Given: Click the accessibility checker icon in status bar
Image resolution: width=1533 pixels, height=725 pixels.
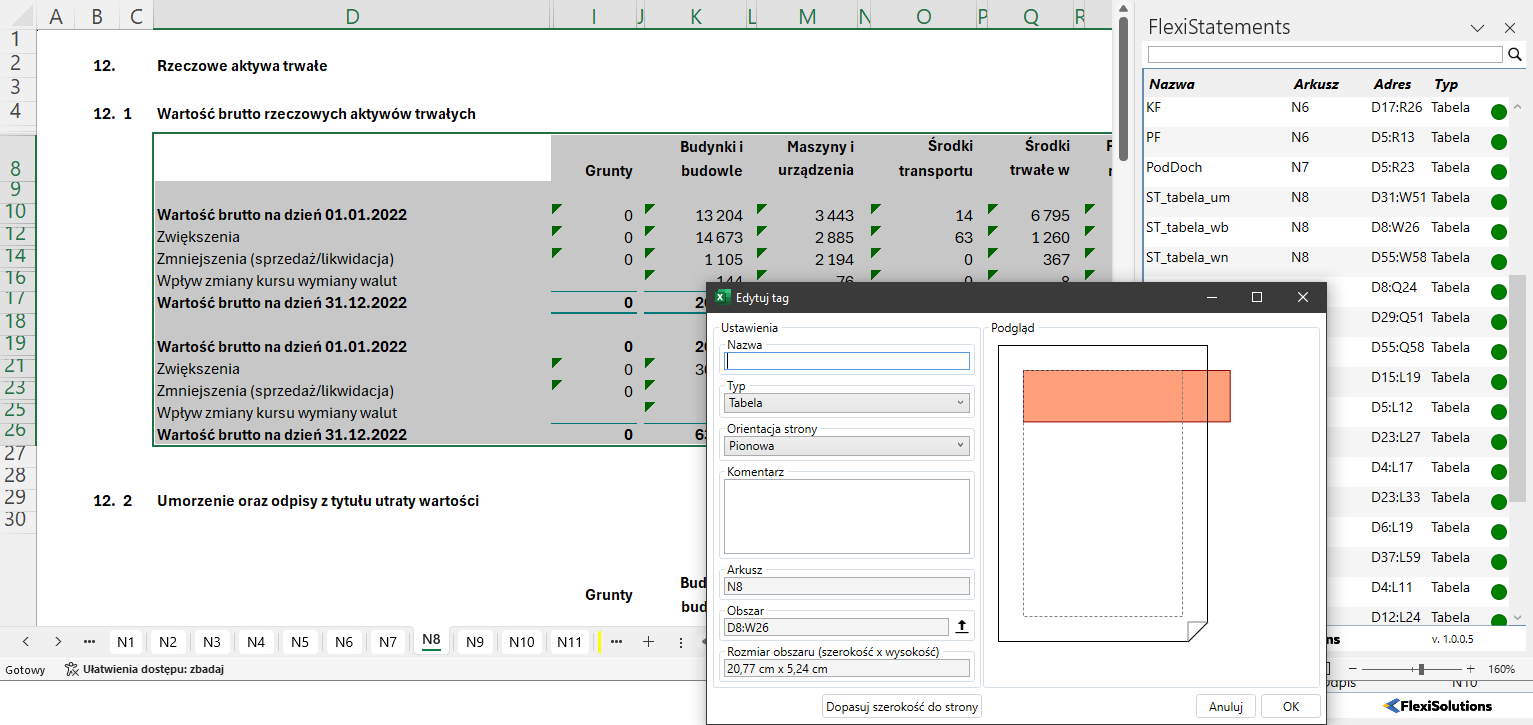Looking at the screenshot, I should [71, 669].
